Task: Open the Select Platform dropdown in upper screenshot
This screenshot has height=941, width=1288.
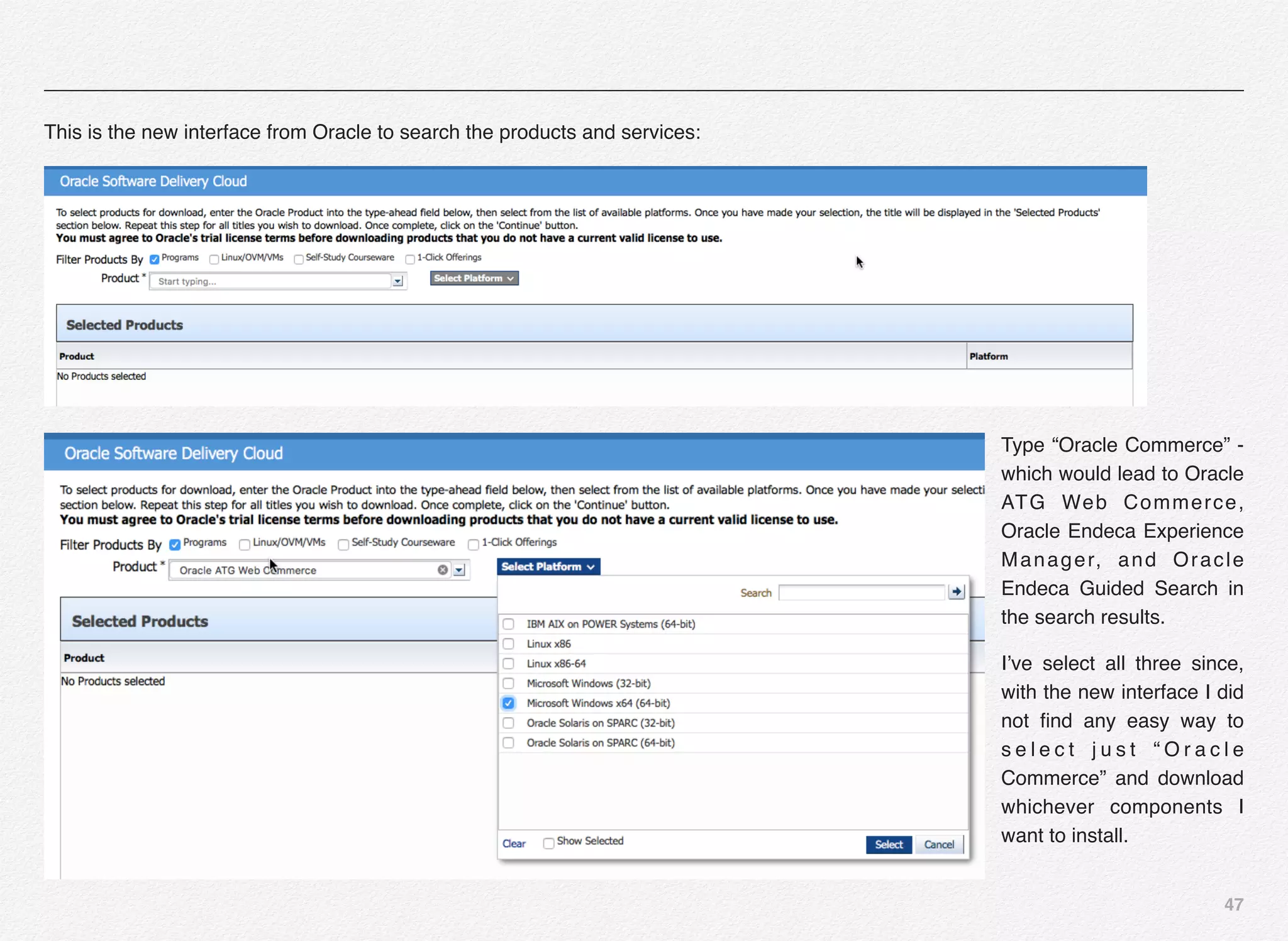Action: [x=474, y=278]
